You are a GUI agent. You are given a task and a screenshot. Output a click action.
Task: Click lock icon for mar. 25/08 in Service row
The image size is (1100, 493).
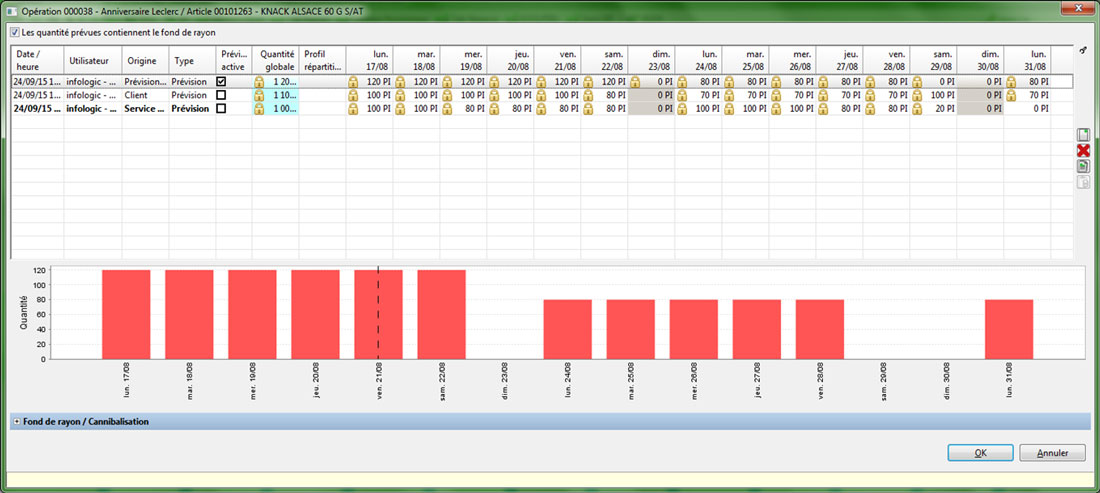point(729,109)
